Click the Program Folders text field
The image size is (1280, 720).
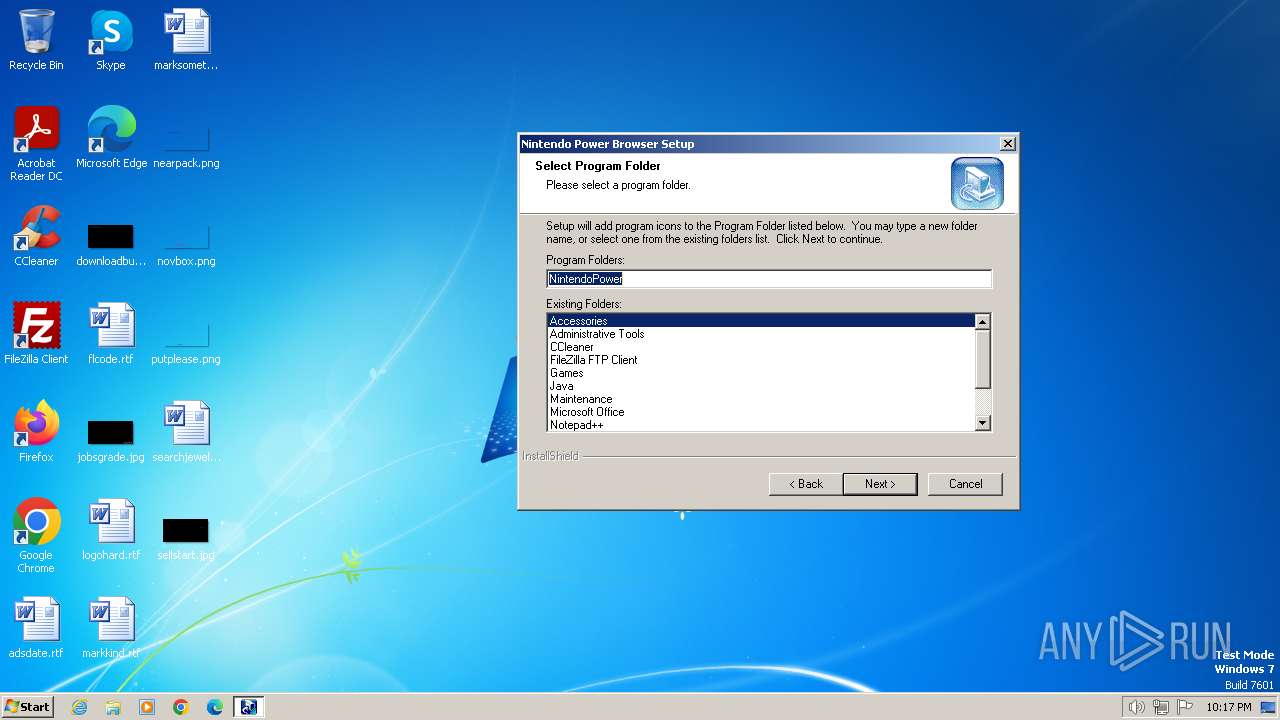(769, 279)
